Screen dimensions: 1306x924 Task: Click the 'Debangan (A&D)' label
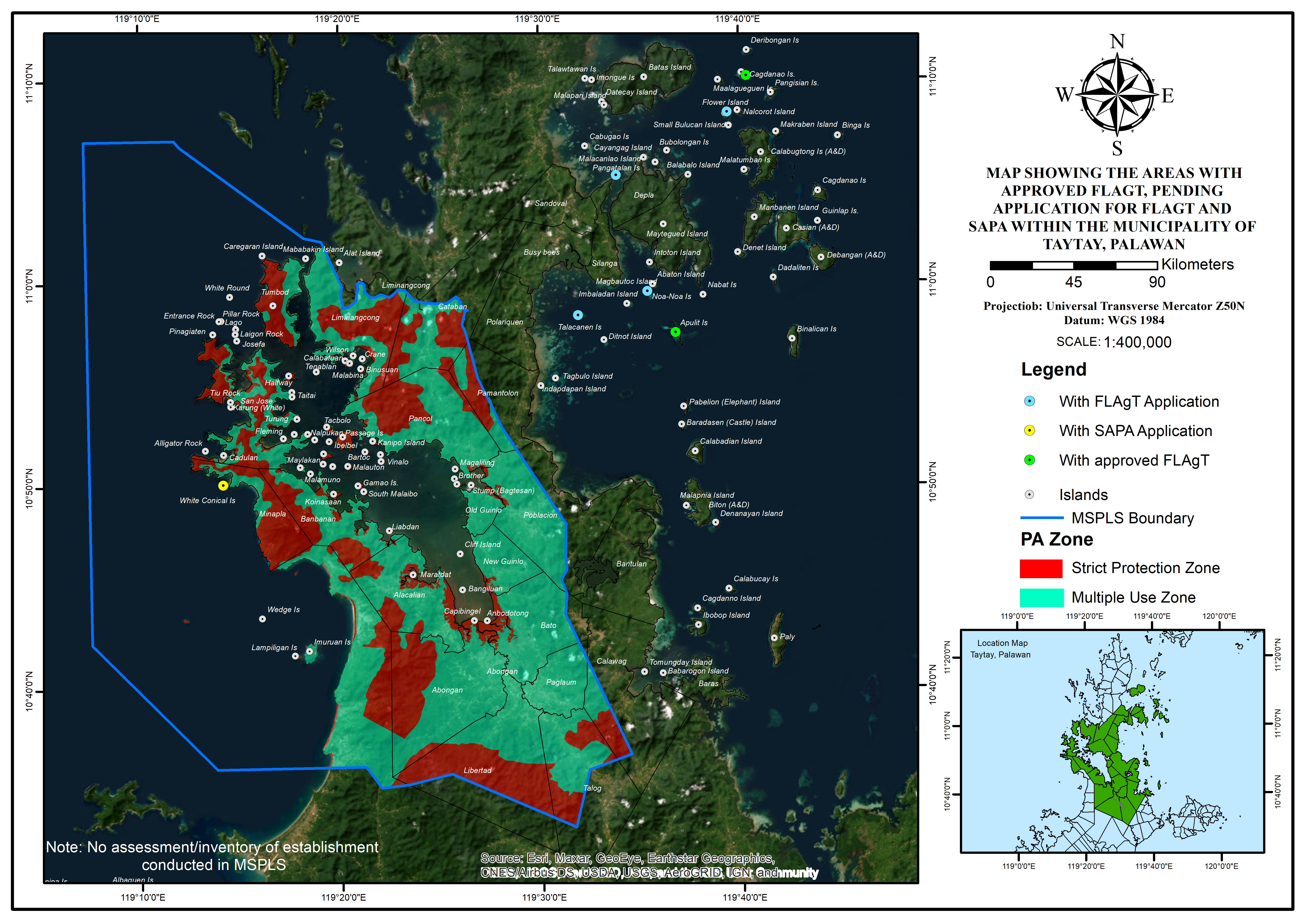(856, 255)
